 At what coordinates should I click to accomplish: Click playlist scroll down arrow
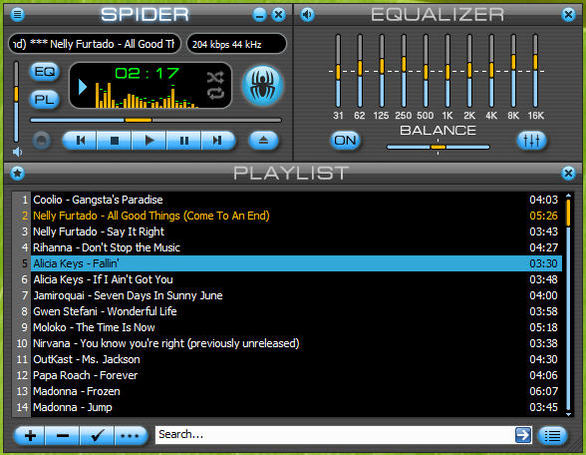(x=568, y=414)
